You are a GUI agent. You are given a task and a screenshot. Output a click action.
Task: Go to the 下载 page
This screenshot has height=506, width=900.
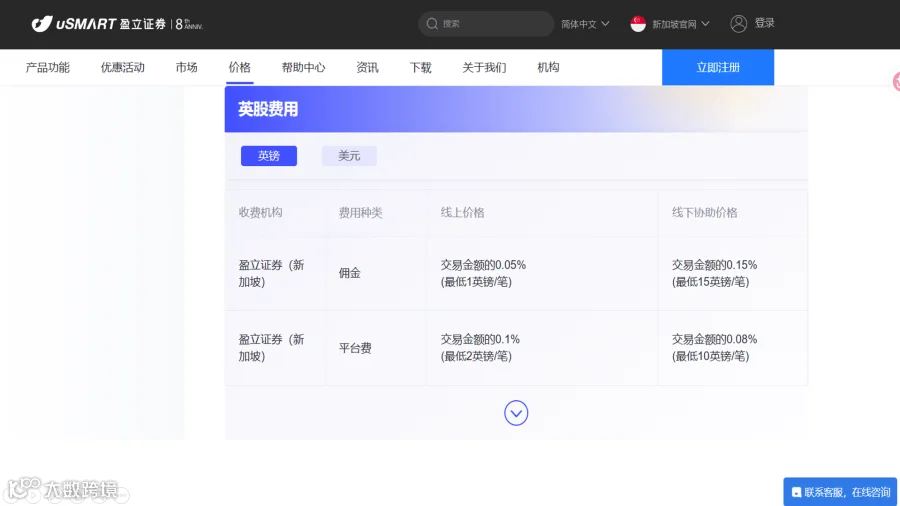point(420,67)
